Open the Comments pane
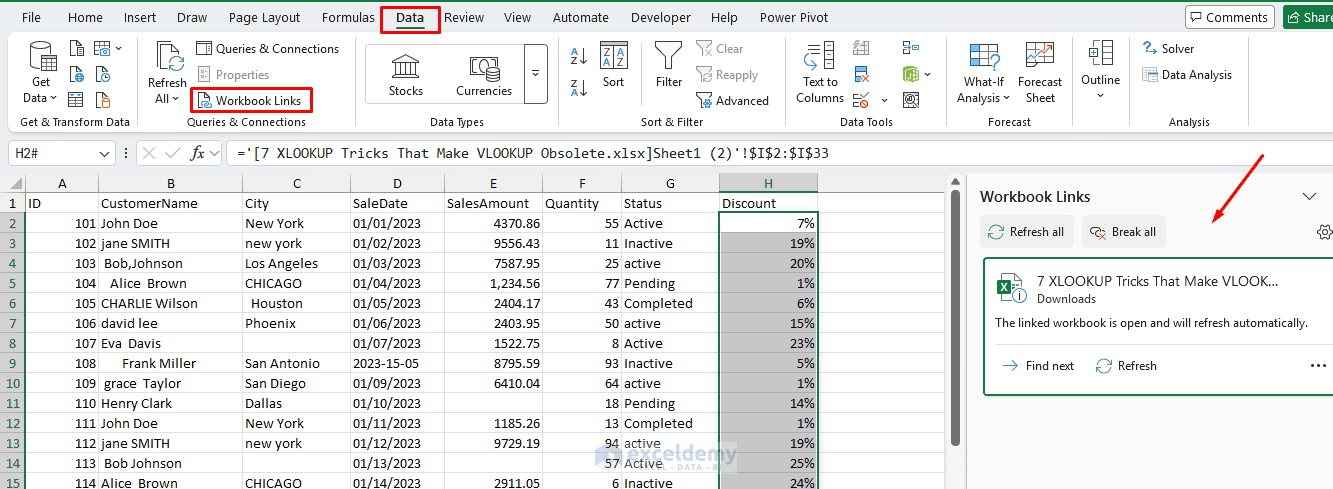 [1228, 17]
